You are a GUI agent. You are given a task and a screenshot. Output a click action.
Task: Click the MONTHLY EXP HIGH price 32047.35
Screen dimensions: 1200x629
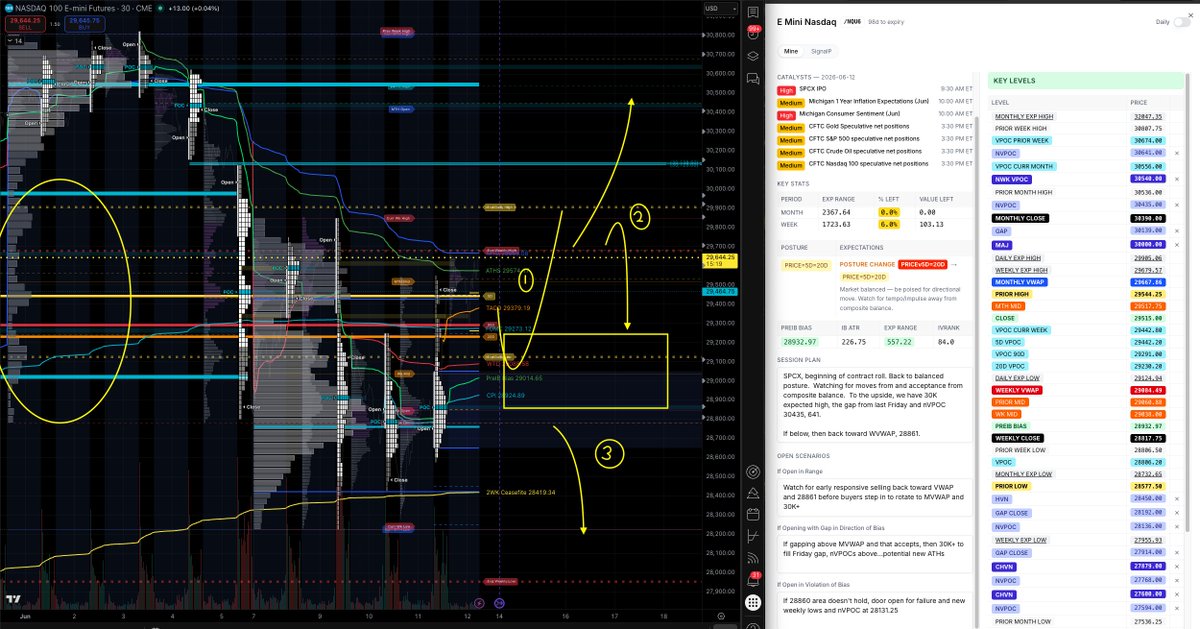click(x=1150, y=116)
